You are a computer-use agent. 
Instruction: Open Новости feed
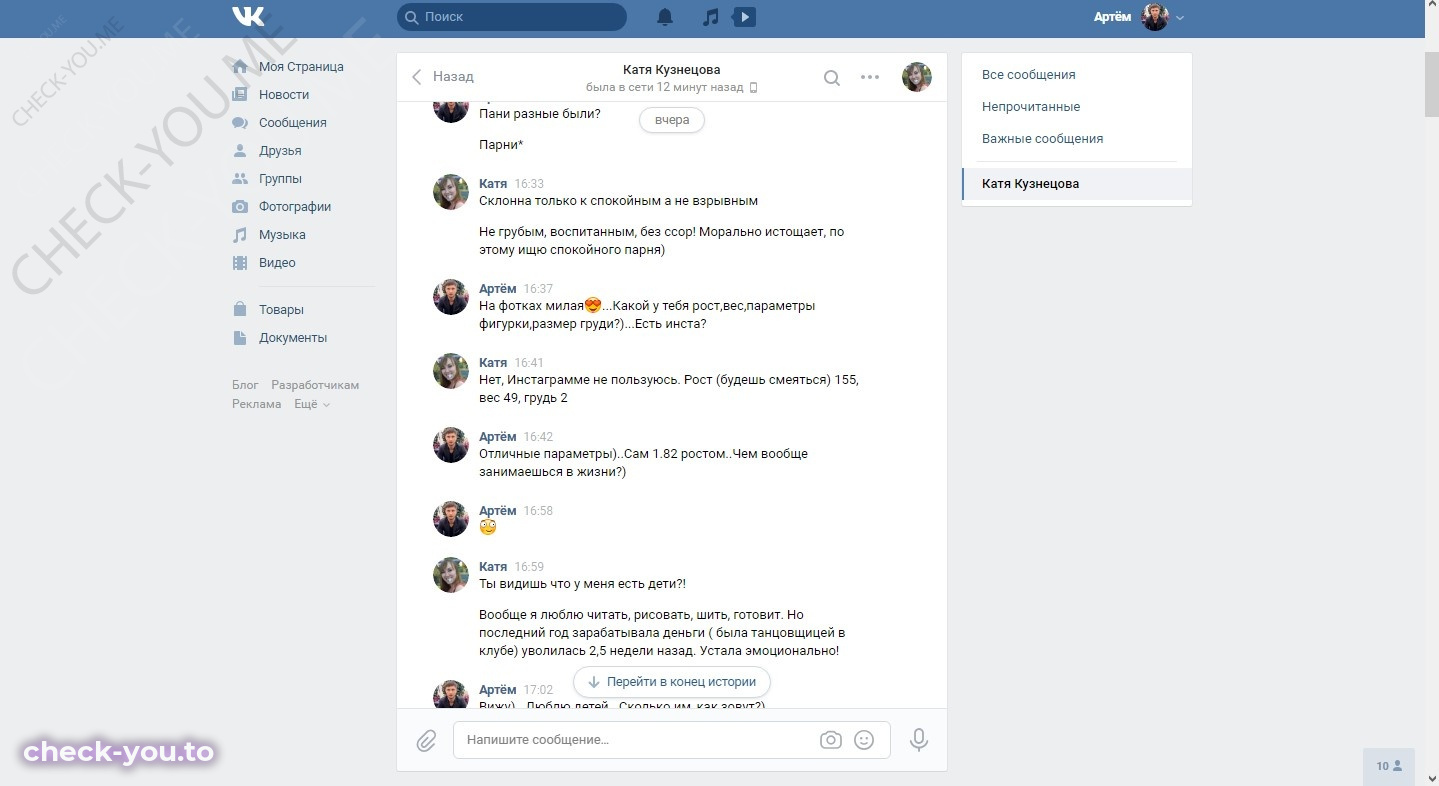click(284, 95)
